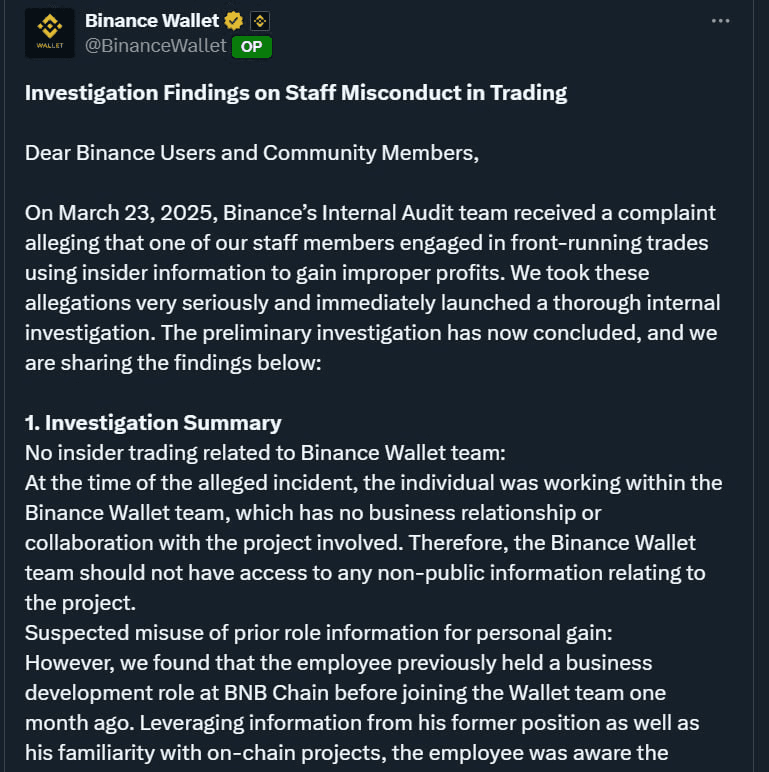This screenshot has height=772, width=769.
Task: Click the front-running trades phrase
Action: coord(609,243)
